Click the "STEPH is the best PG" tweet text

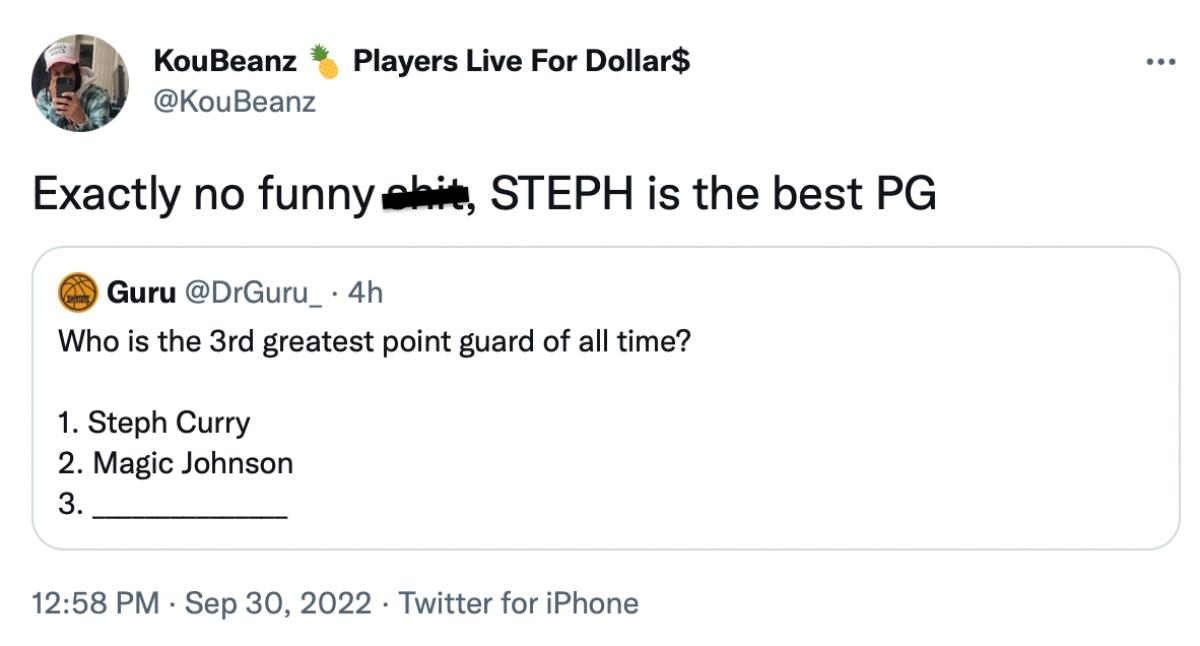(x=713, y=194)
